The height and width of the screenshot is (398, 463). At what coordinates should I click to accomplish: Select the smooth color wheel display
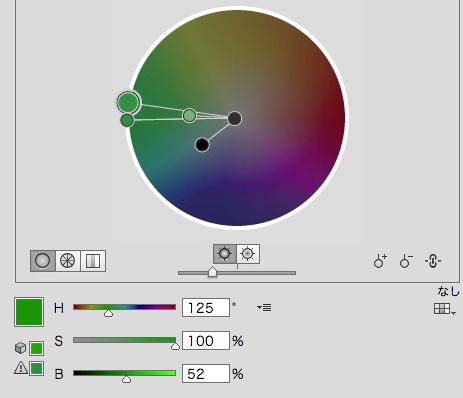tap(43, 261)
